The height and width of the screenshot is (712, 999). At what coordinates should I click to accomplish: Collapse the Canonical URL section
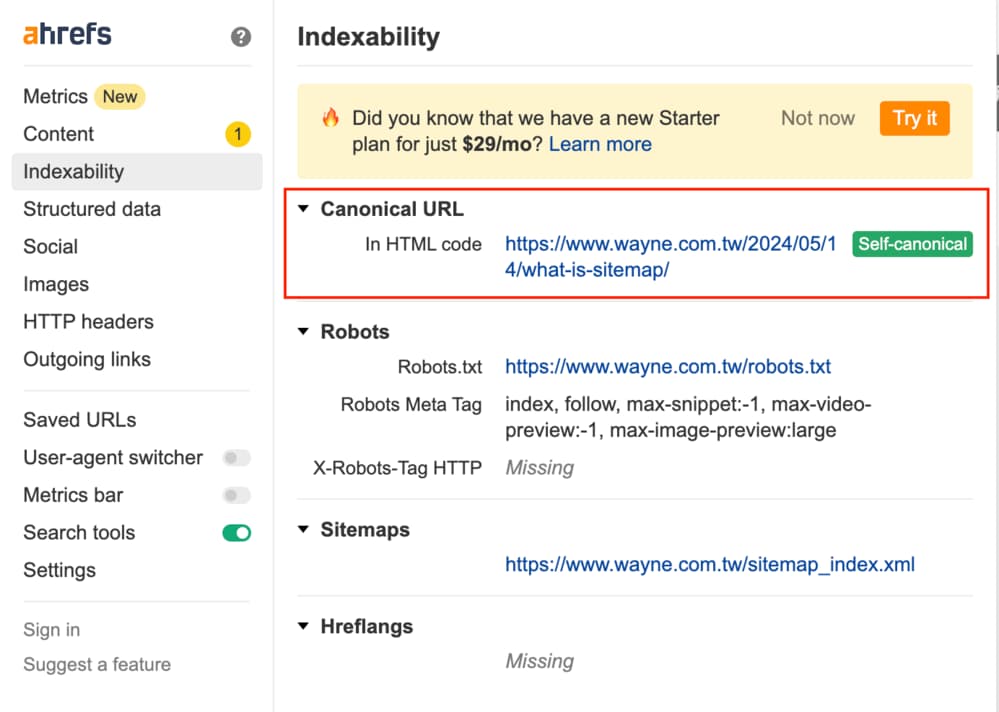pos(304,209)
